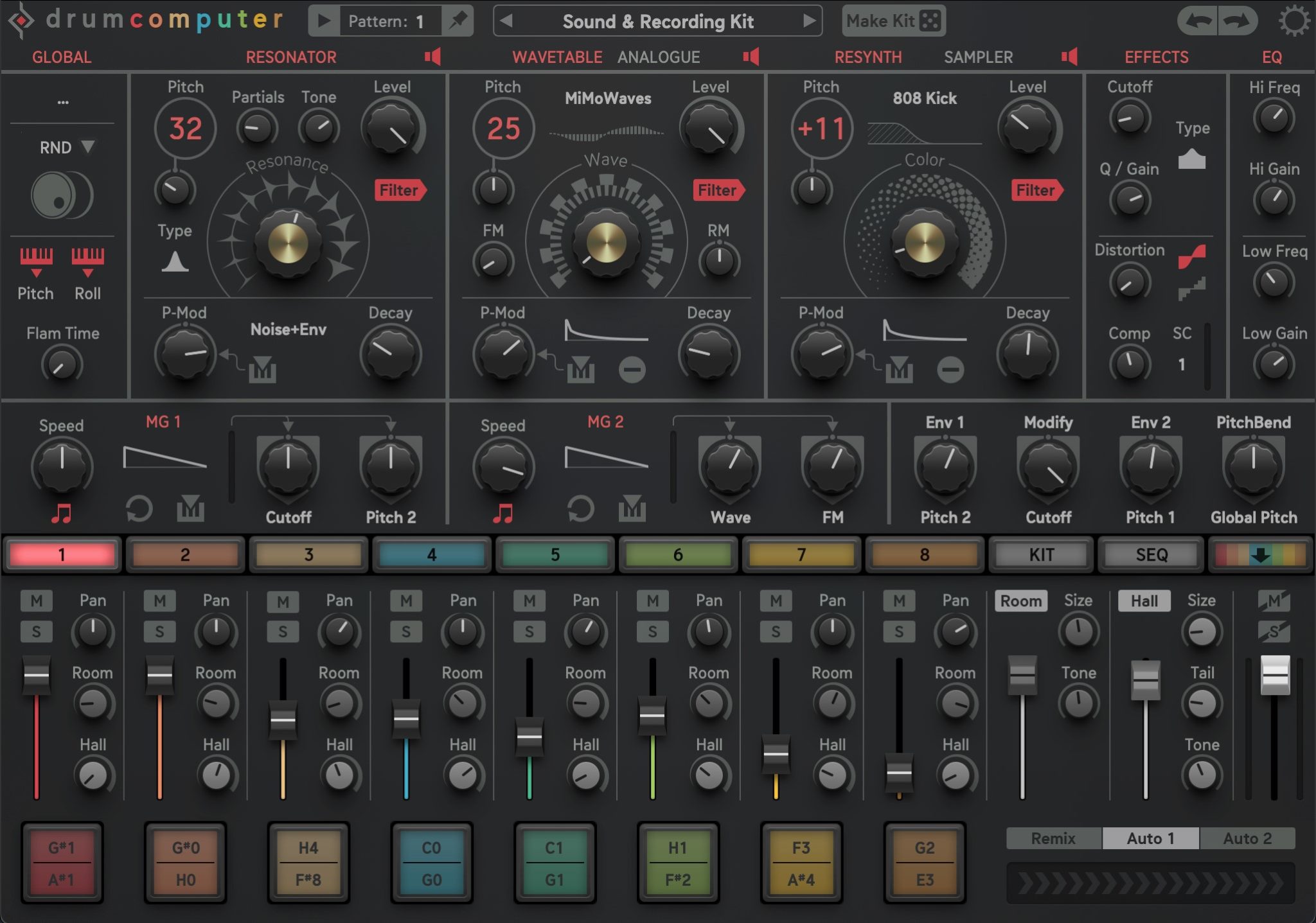Image resolution: width=1316 pixels, height=923 pixels.
Task: Toggle MG 1 tempo sync note icon
Action: point(62,513)
